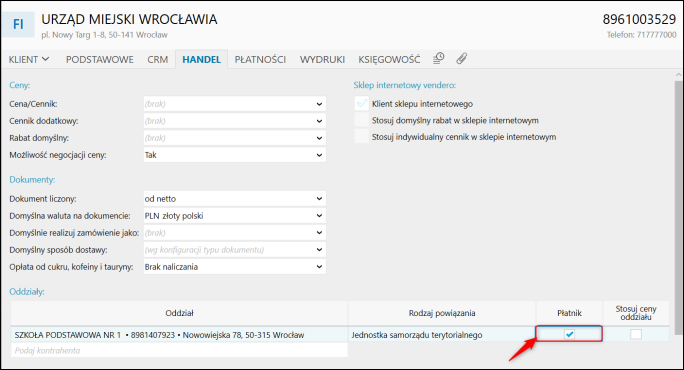This screenshot has height=370, width=684.
Task: Open the Dokument liczony dropdown
Action: pos(235,199)
